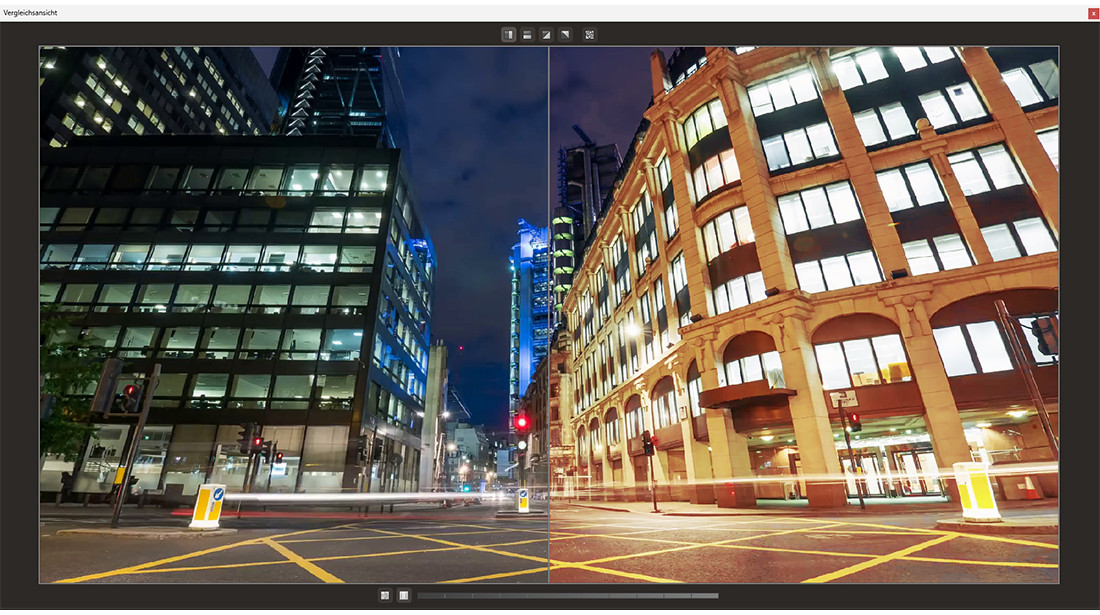
Task: Close the Vergleichsansicht window
Action: pos(1092,12)
